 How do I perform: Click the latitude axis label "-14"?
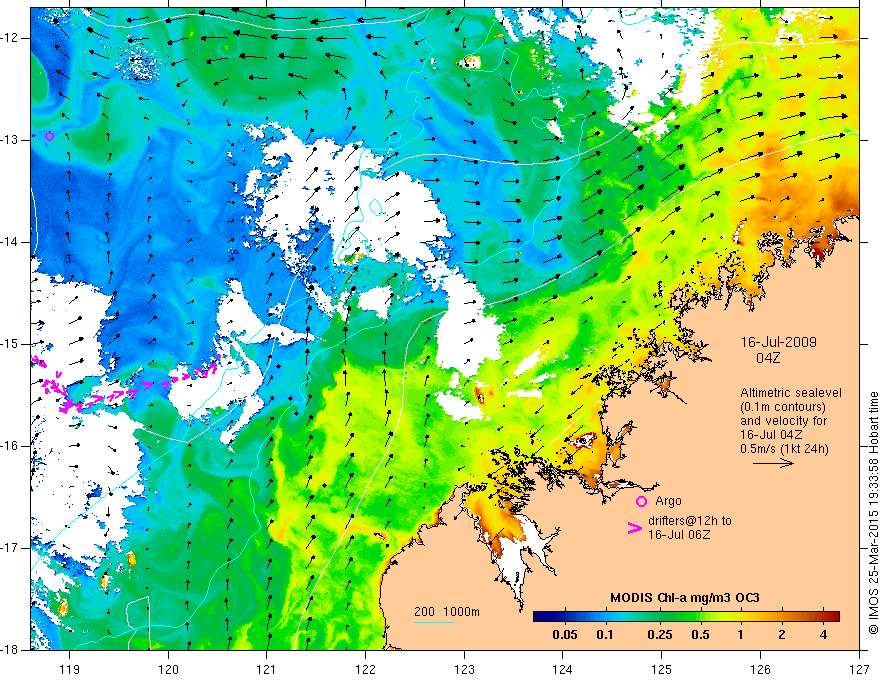tap(11, 242)
